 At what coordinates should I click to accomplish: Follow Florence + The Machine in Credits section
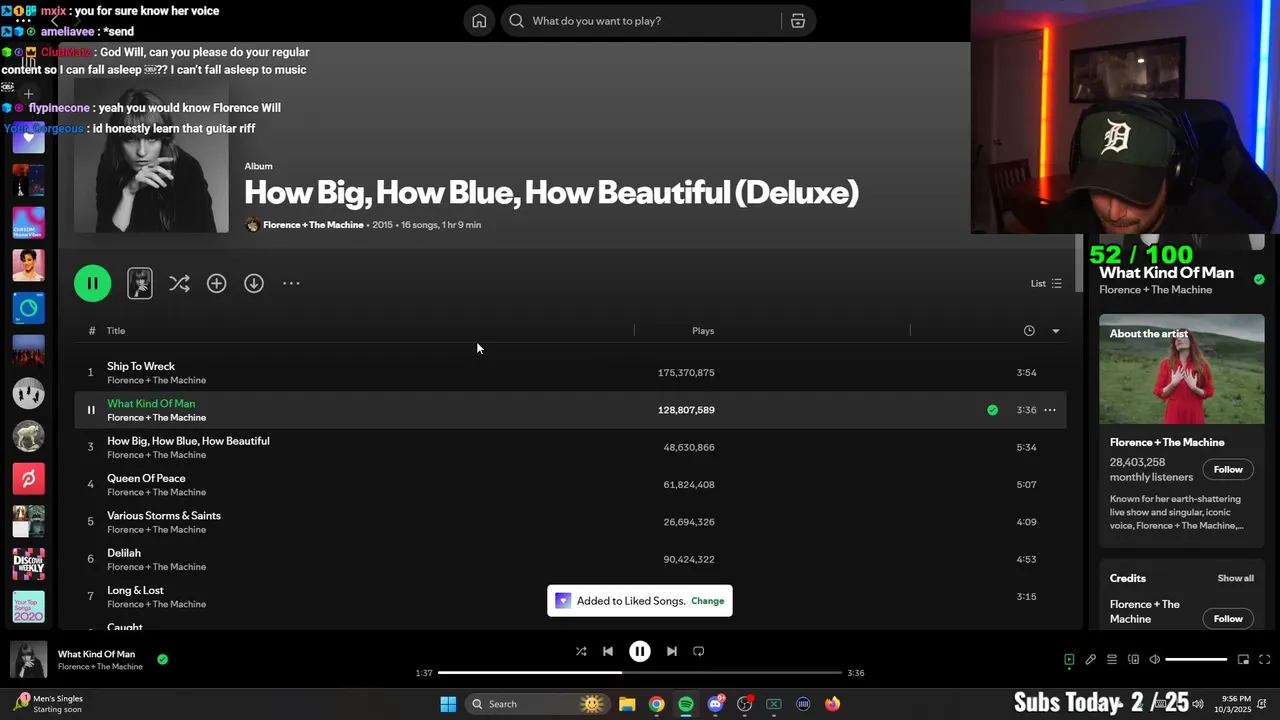pos(1228,619)
